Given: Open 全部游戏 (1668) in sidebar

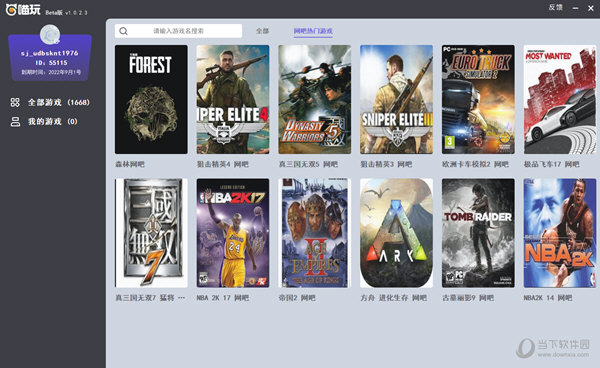Looking at the screenshot, I should pyautogui.click(x=50, y=102).
